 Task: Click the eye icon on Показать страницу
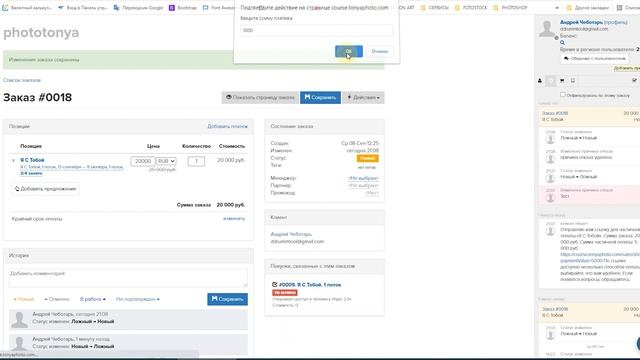[229, 97]
